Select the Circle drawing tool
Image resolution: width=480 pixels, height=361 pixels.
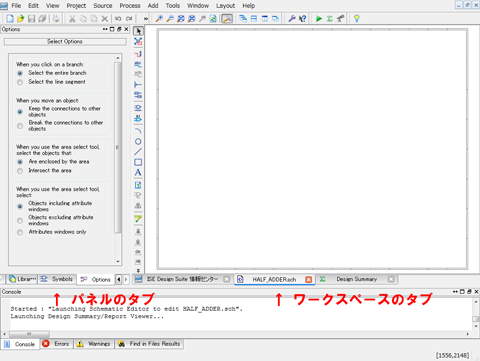click(138, 141)
